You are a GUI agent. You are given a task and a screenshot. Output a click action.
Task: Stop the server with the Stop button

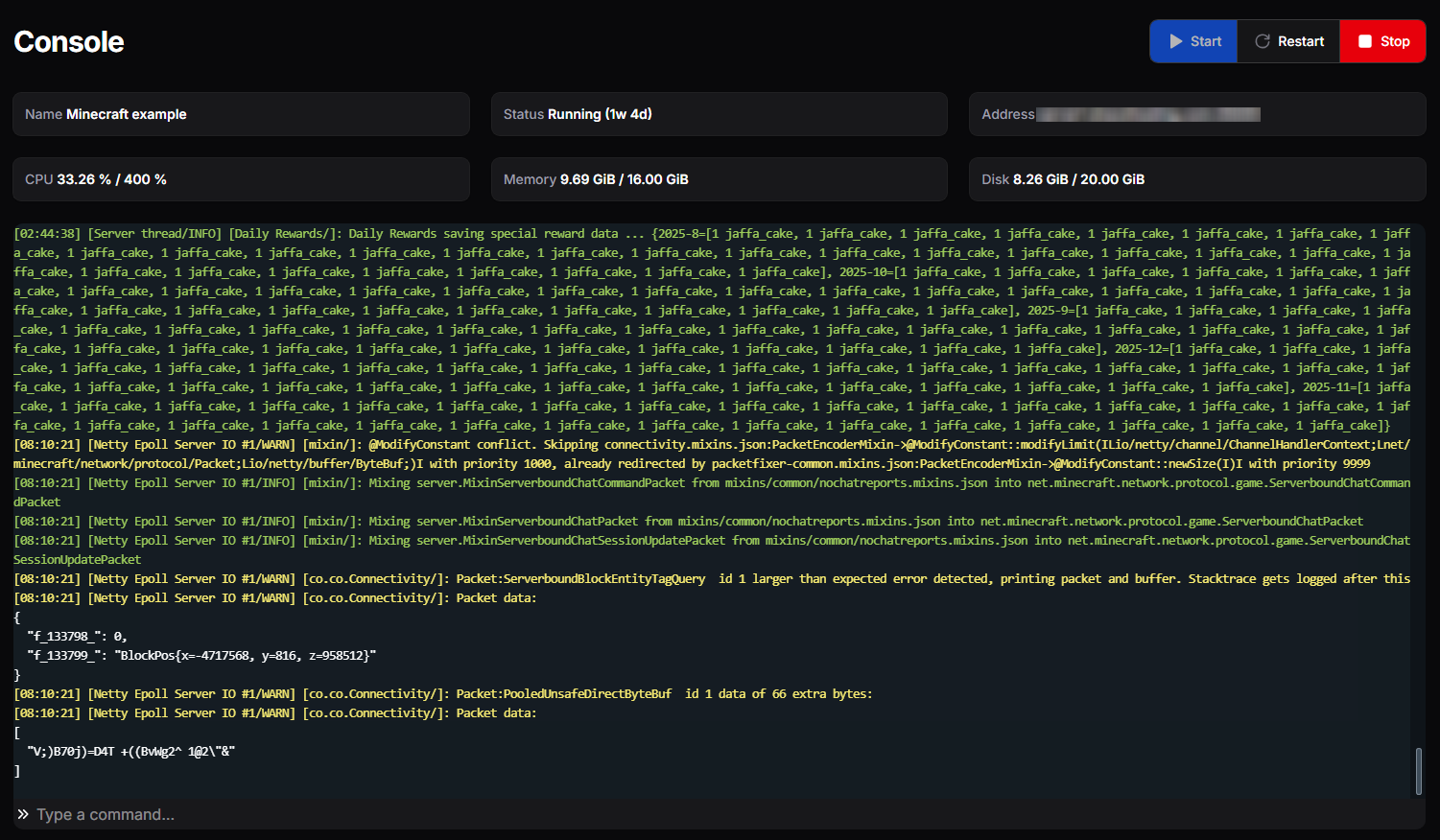(1382, 41)
